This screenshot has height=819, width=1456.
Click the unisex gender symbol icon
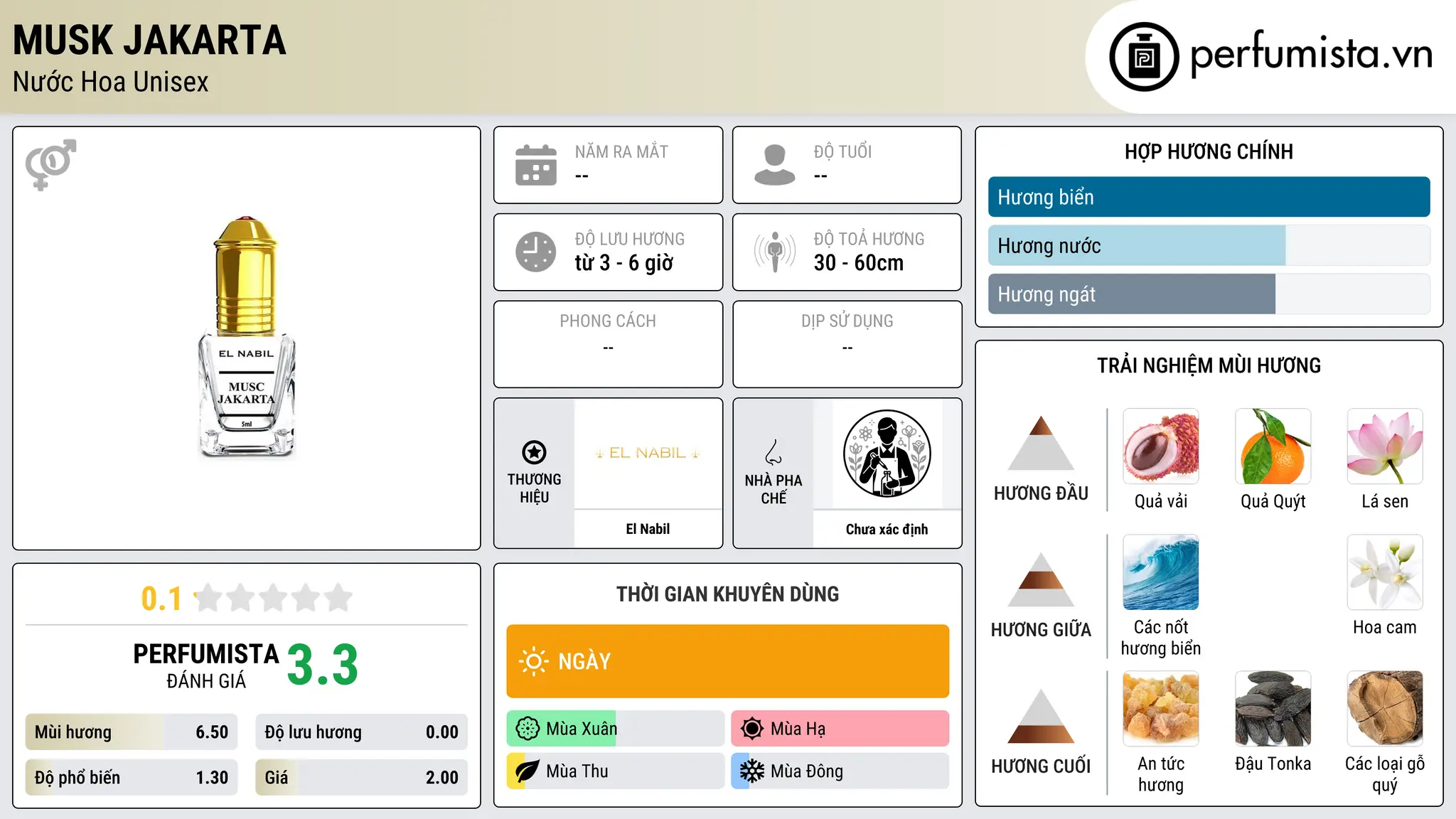pos(50,164)
